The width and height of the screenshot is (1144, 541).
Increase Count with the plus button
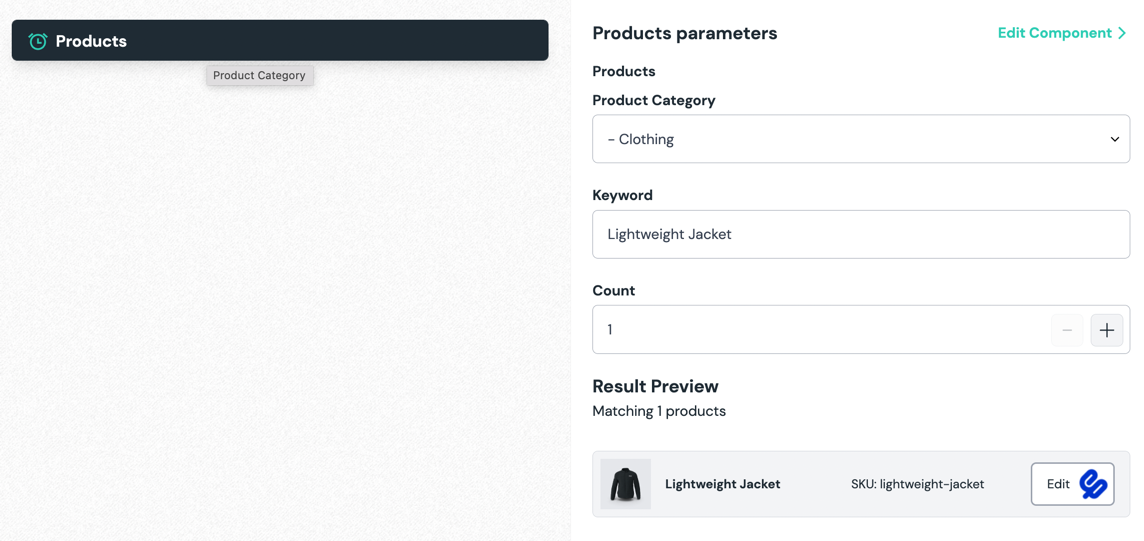[1106, 330]
